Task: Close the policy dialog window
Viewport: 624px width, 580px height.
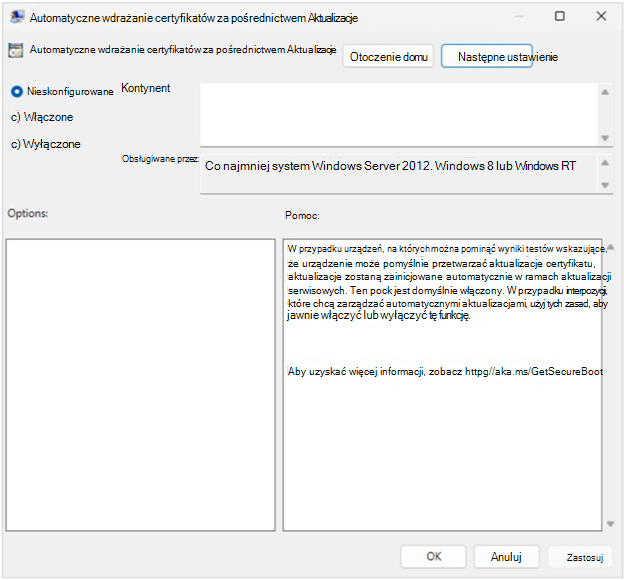Action: pos(601,16)
